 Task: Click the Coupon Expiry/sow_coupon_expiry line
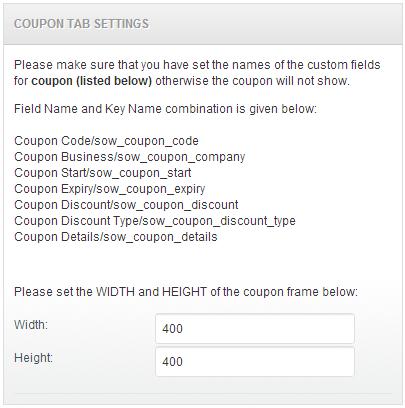(x=110, y=189)
